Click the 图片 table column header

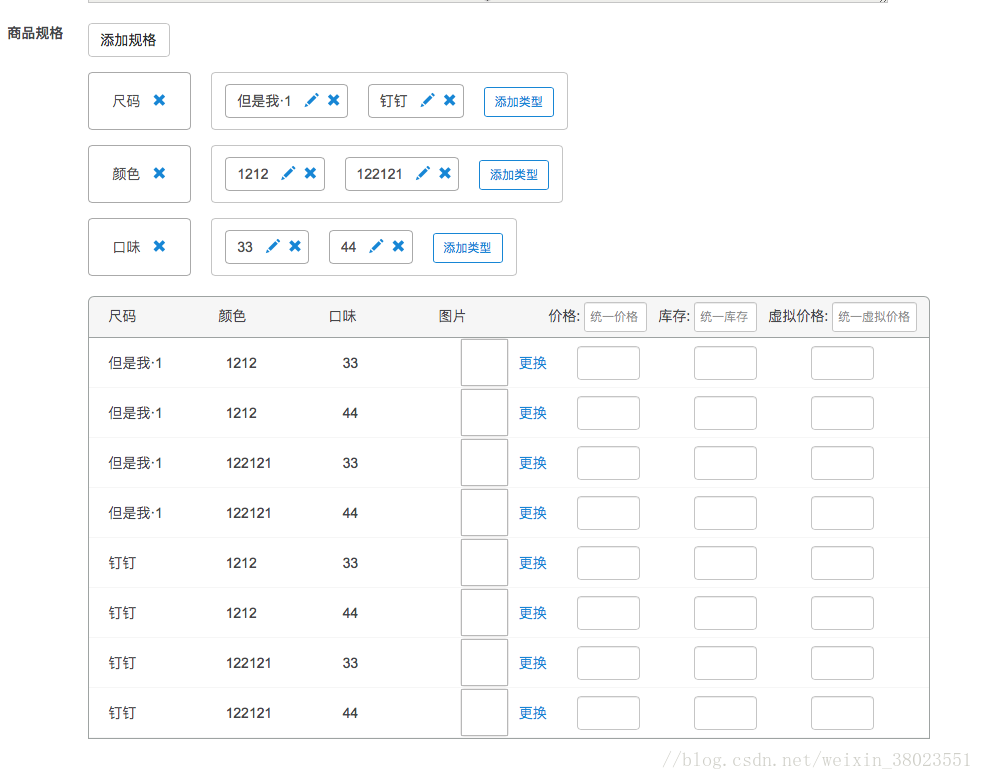452,316
